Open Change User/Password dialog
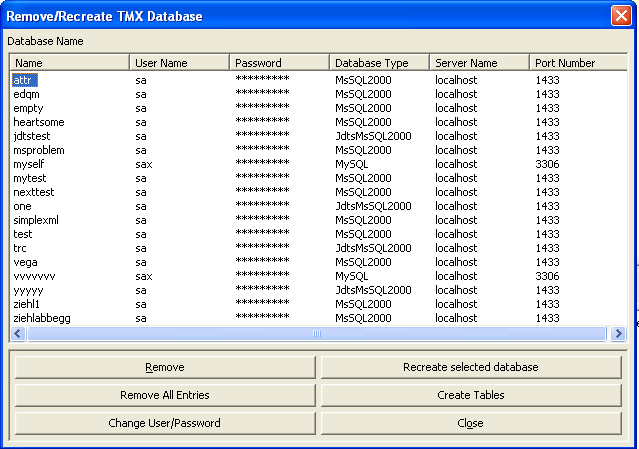Screen dimensions: 639x449 pyautogui.click(x=164, y=423)
